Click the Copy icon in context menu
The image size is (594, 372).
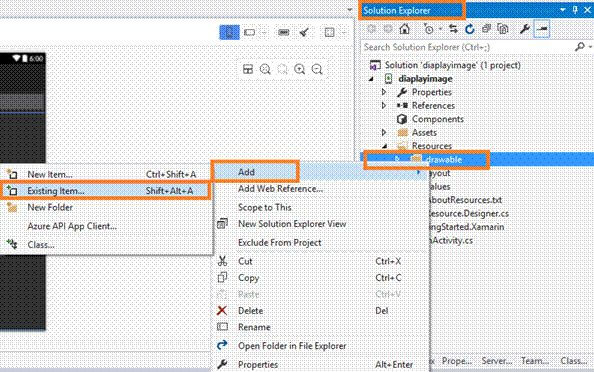tap(222, 278)
